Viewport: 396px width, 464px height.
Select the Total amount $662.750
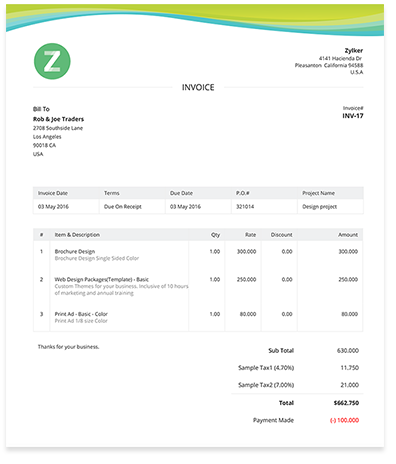click(346, 403)
